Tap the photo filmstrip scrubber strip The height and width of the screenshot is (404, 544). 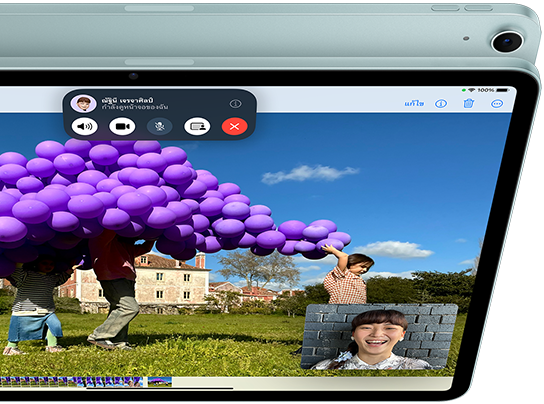pyautogui.click(x=71, y=382)
